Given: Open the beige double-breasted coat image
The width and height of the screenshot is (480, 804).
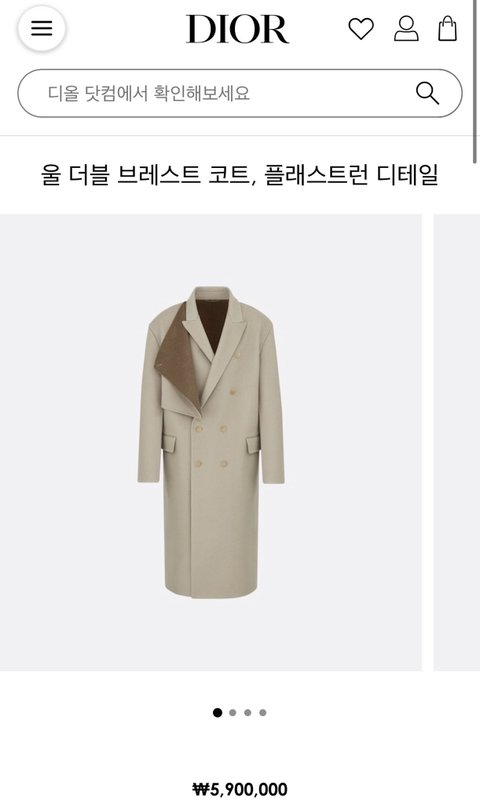Looking at the screenshot, I should 211,442.
